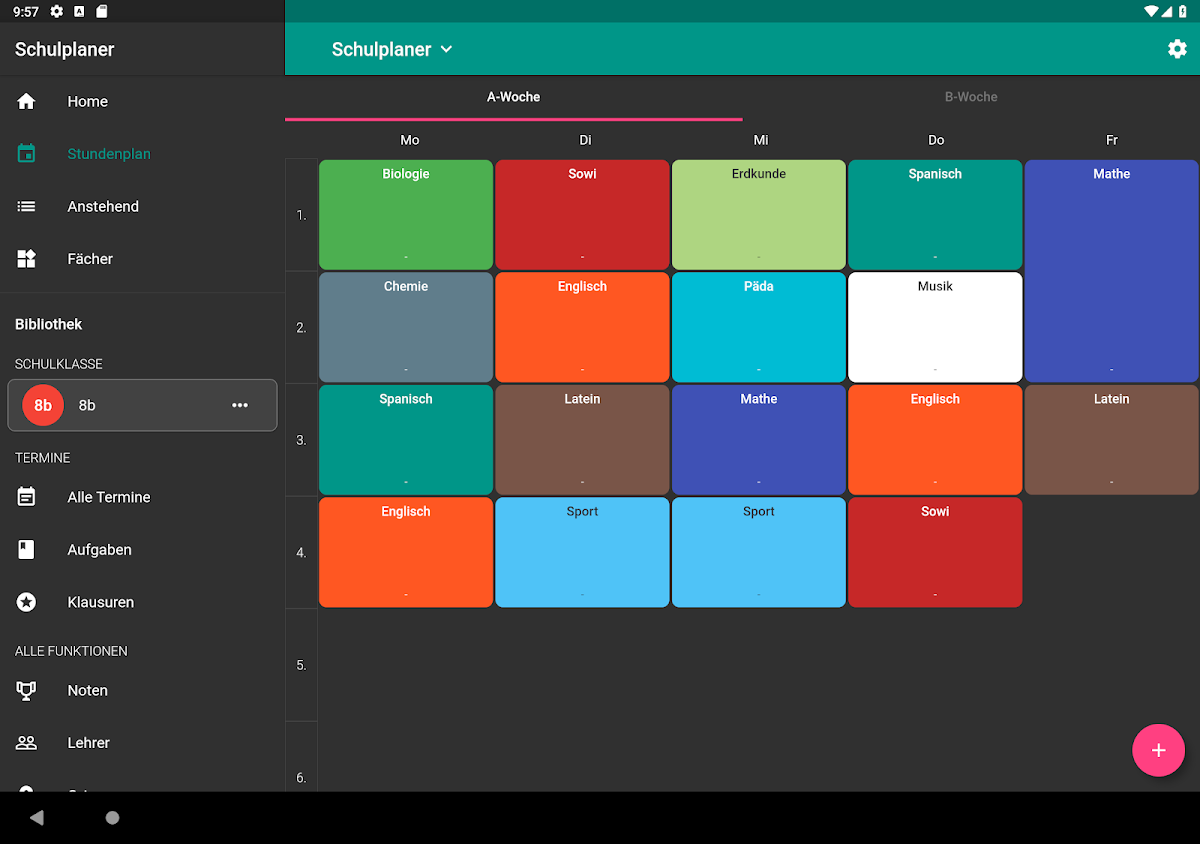Click the Aufgaben book icon
This screenshot has height=844, width=1200.
pos(27,549)
